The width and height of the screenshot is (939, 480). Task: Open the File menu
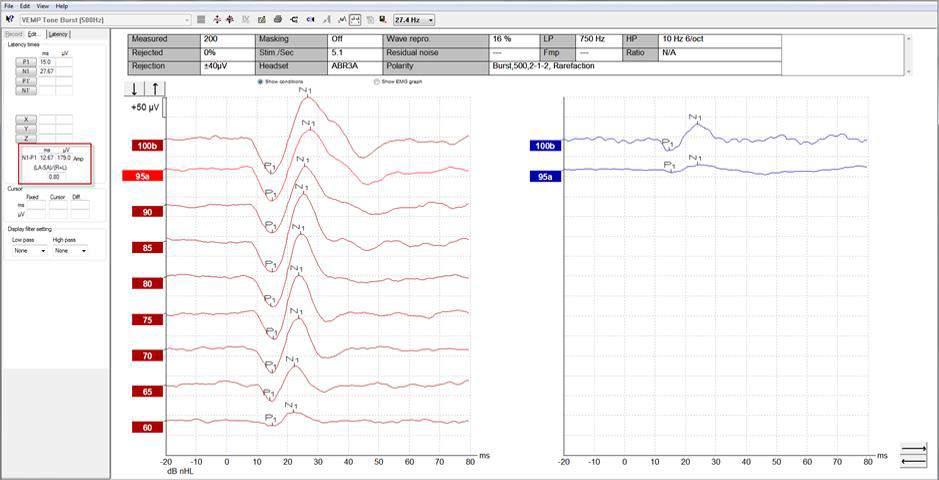8,5
